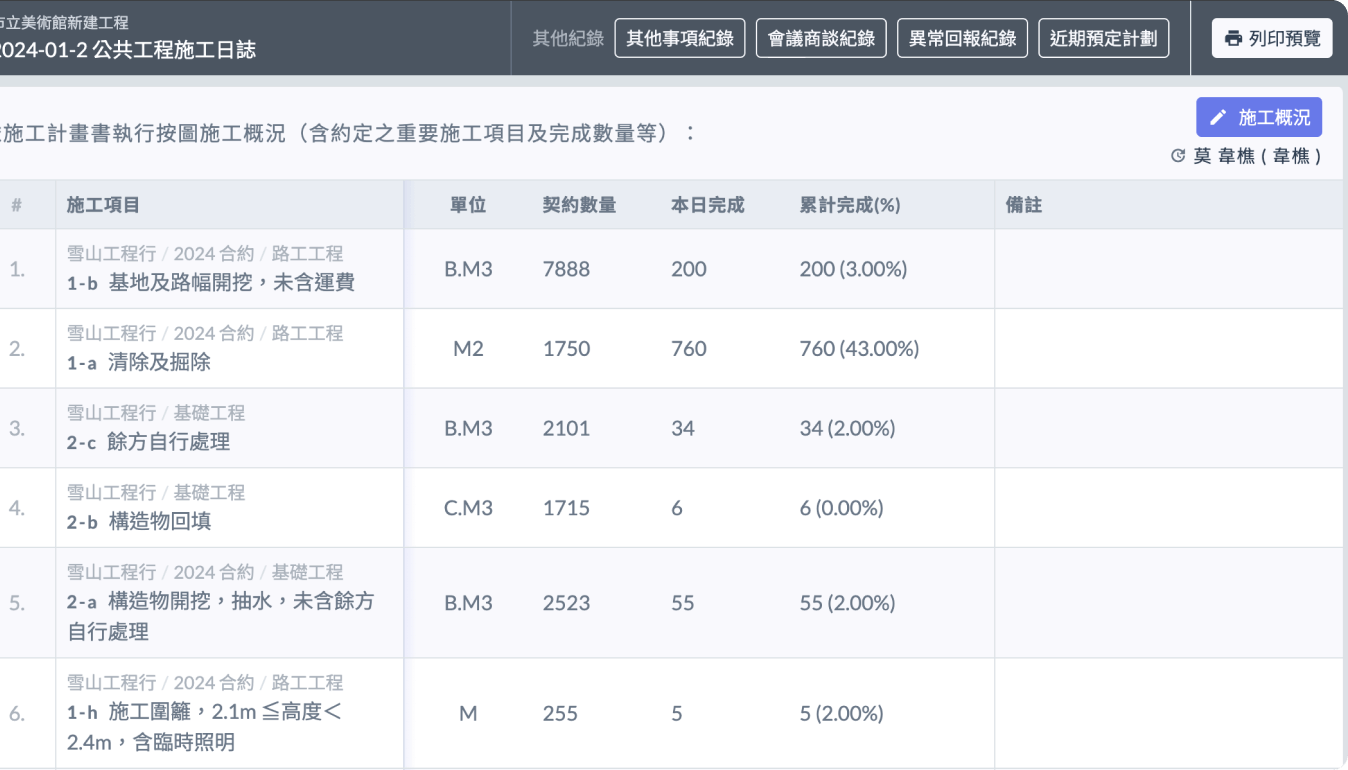The height and width of the screenshot is (770, 1348).
Task: Click contract quantity 2101
Action: (x=566, y=428)
